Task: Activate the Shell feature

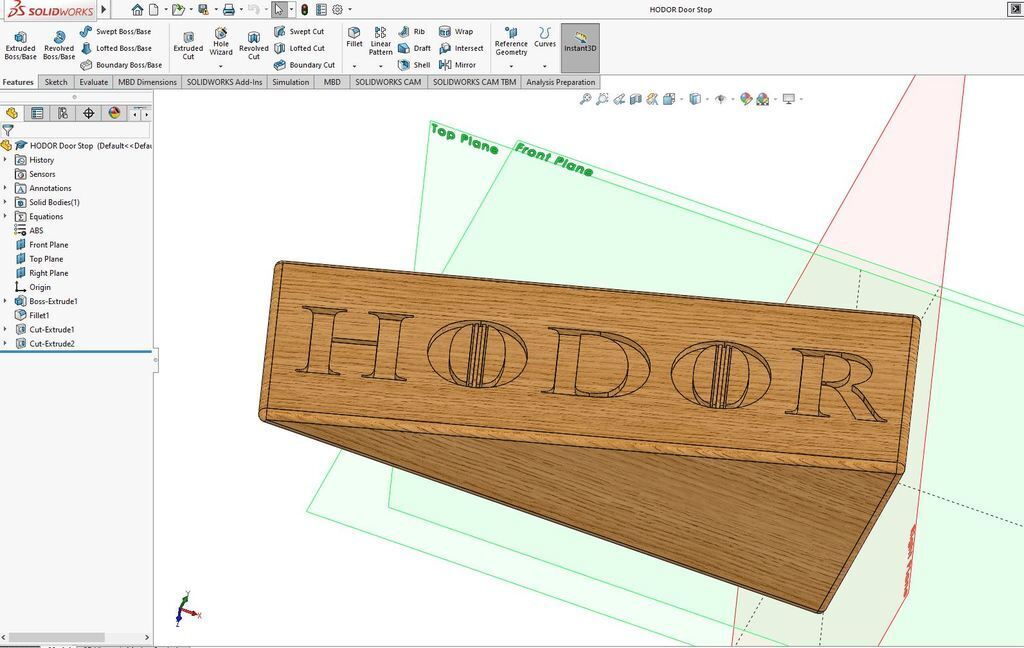Action: pos(414,65)
